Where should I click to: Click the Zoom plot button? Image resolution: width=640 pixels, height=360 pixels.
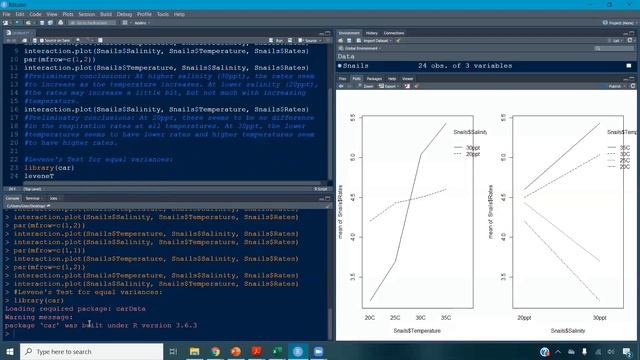[366, 86]
